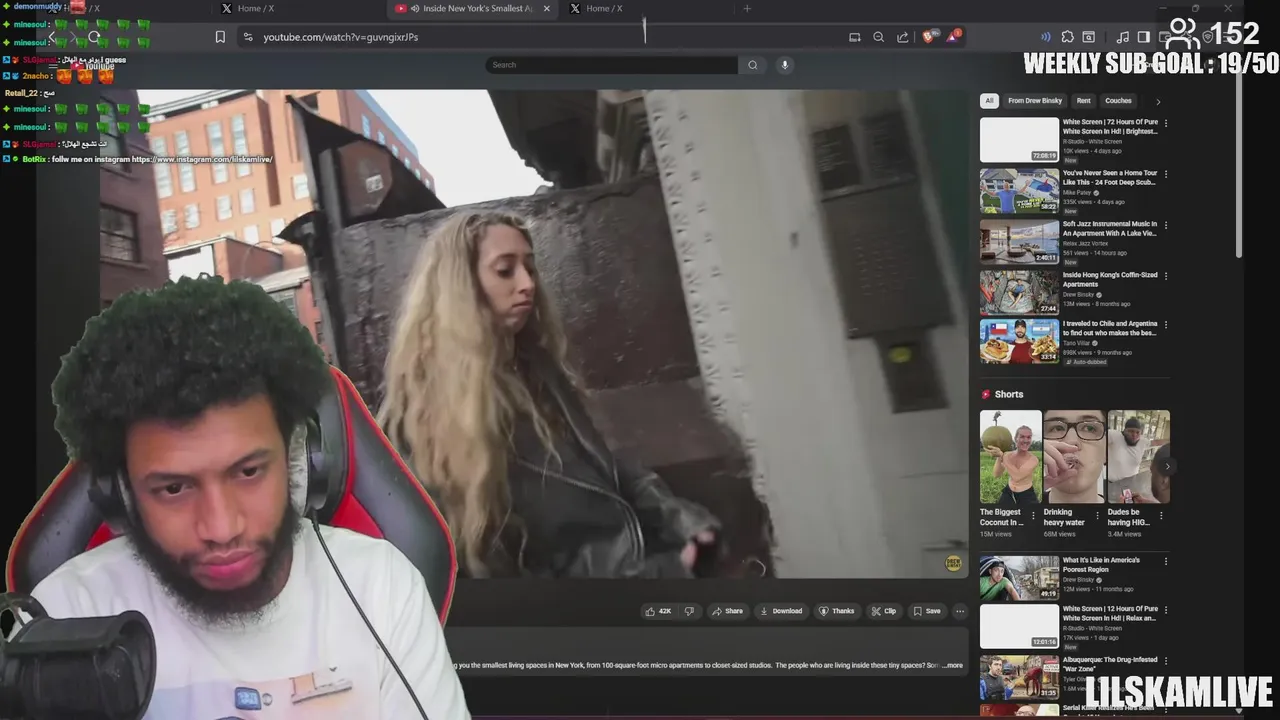
Task: Open the zoom-out magnifier icon in address bar
Action: (878, 37)
